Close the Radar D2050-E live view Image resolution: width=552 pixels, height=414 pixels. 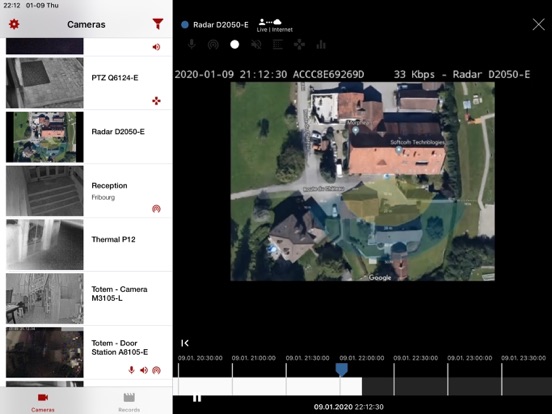pyautogui.click(x=538, y=25)
